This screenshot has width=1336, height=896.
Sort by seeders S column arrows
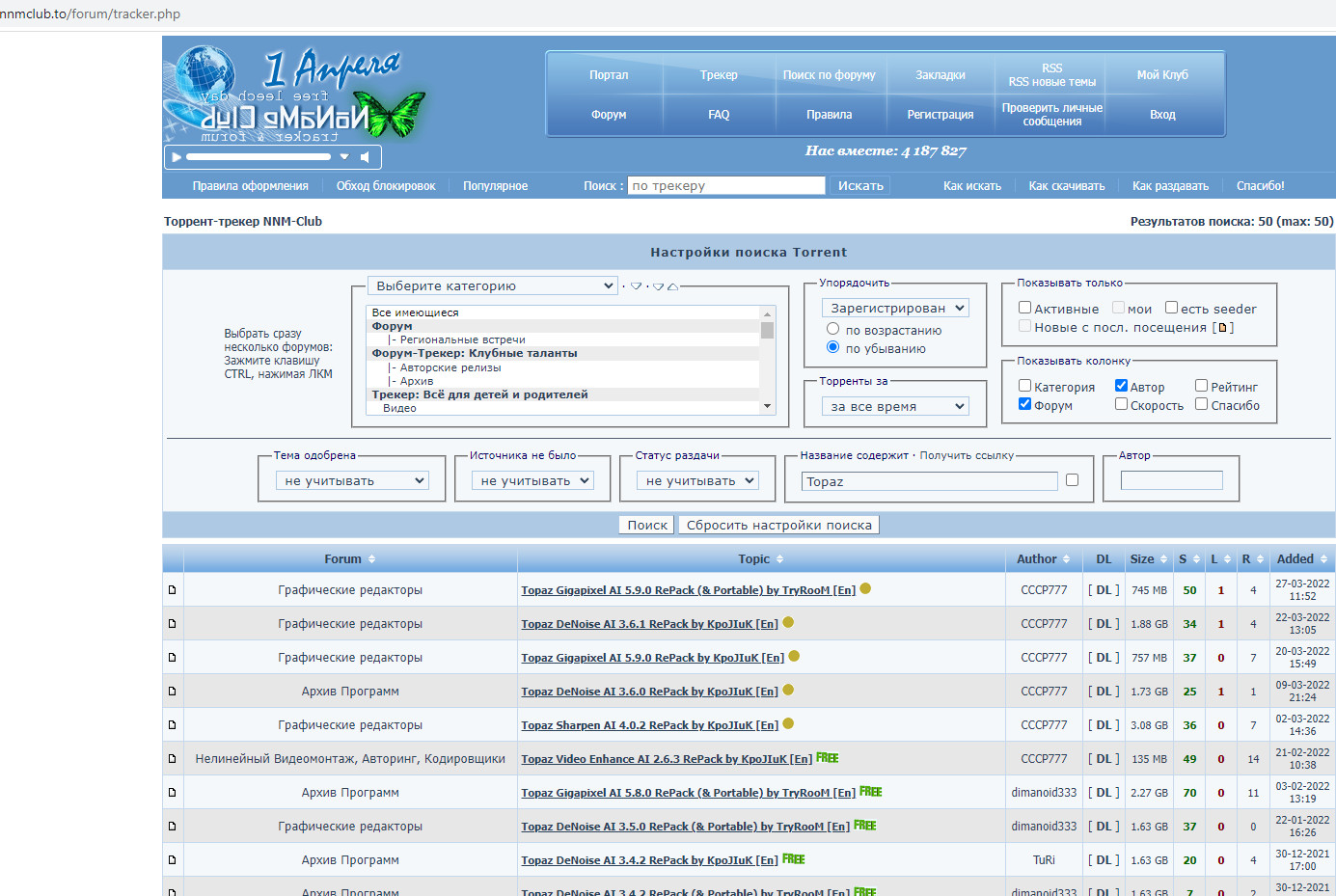(1196, 559)
